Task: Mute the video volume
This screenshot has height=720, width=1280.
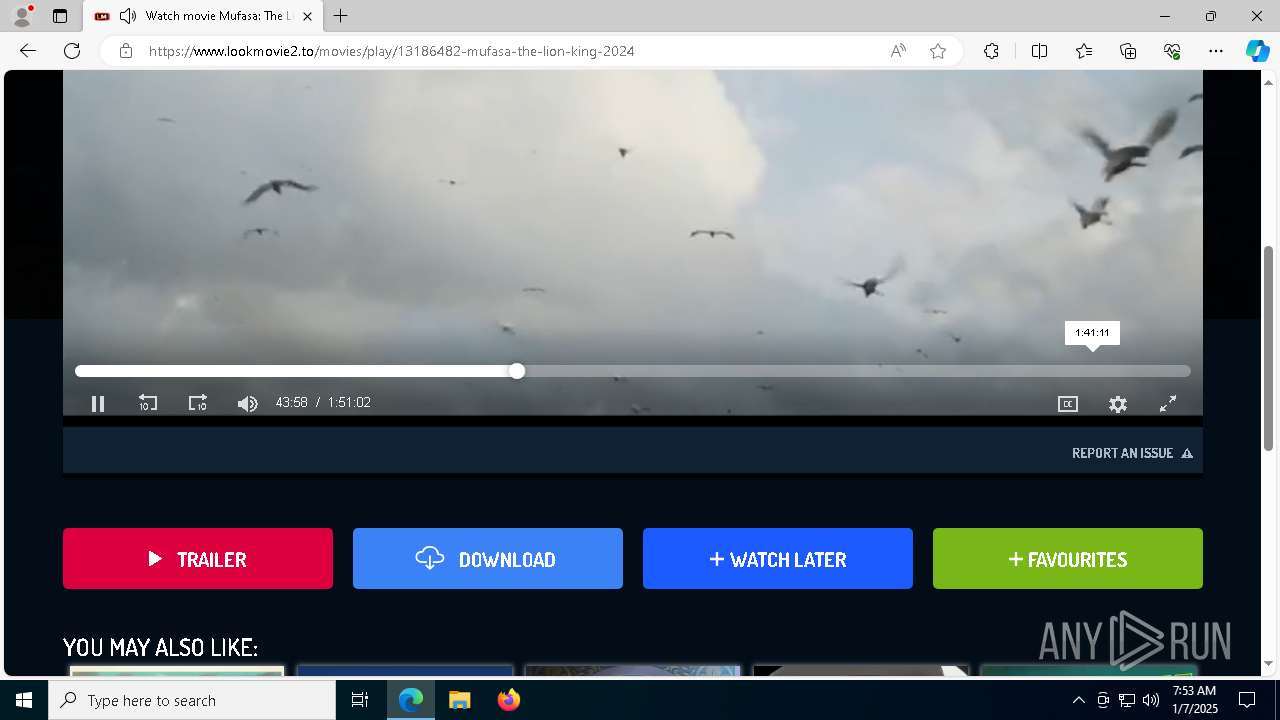Action: pyautogui.click(x=247, y=404)
